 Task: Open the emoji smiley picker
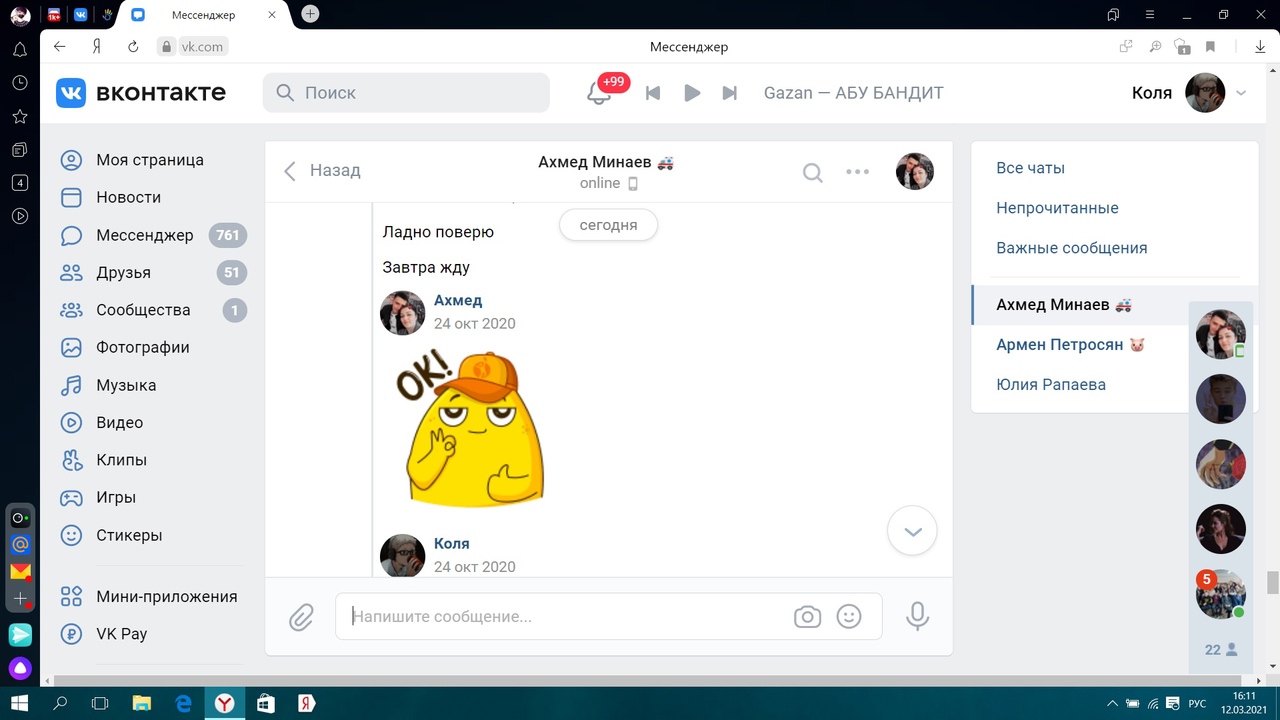click(849, 617)
